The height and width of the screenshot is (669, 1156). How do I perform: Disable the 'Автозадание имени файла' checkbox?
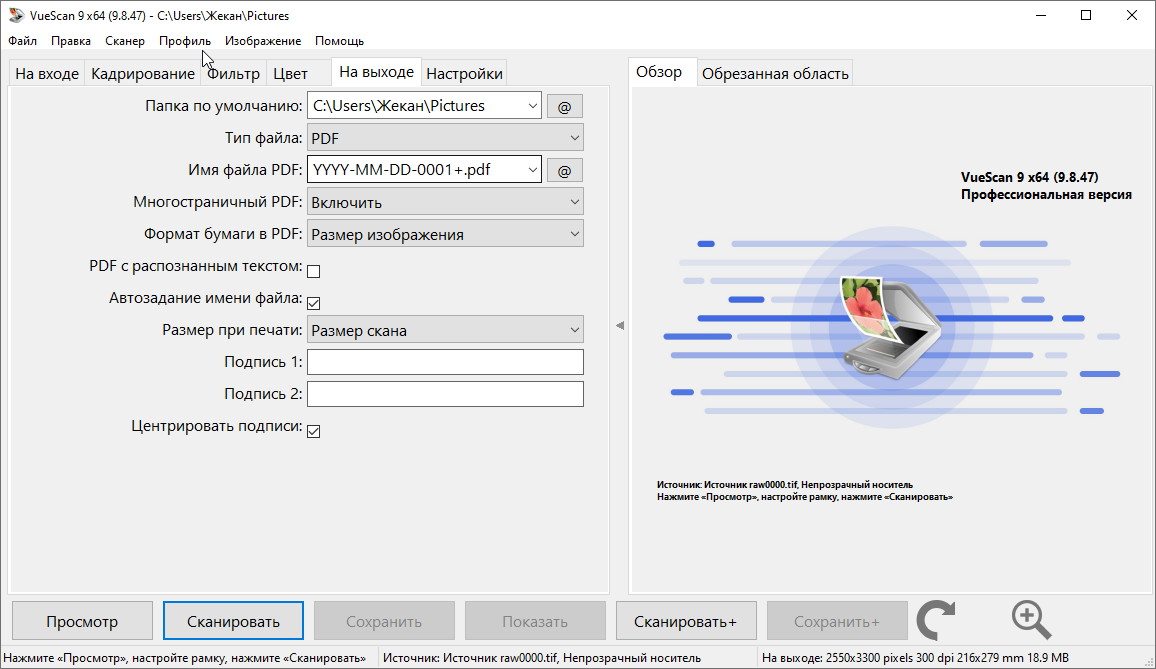coord(313,303)
